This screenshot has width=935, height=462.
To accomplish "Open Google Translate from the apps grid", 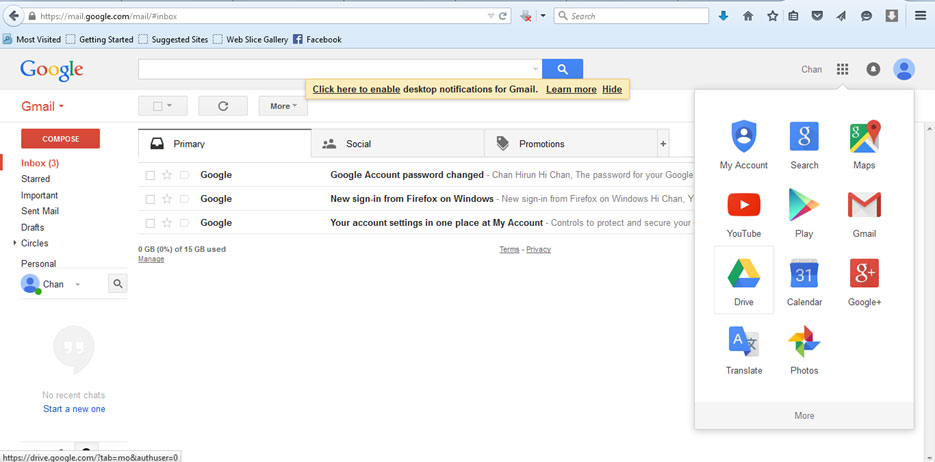I will pos(743,348).
